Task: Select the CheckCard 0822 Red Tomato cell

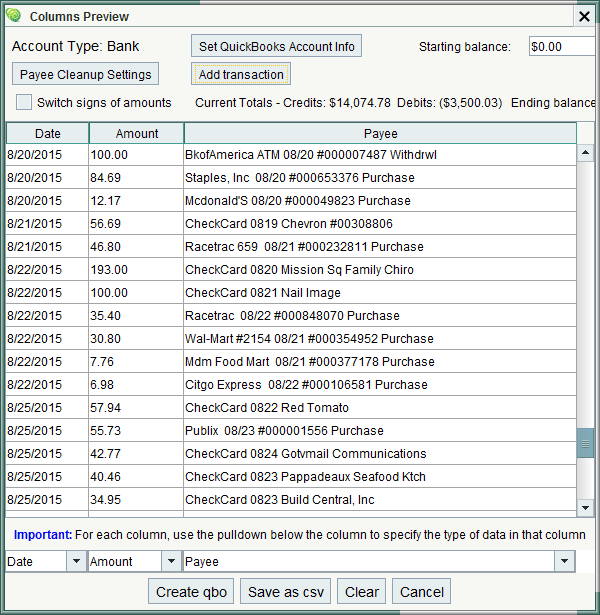Action: click(x=380, y=408)
